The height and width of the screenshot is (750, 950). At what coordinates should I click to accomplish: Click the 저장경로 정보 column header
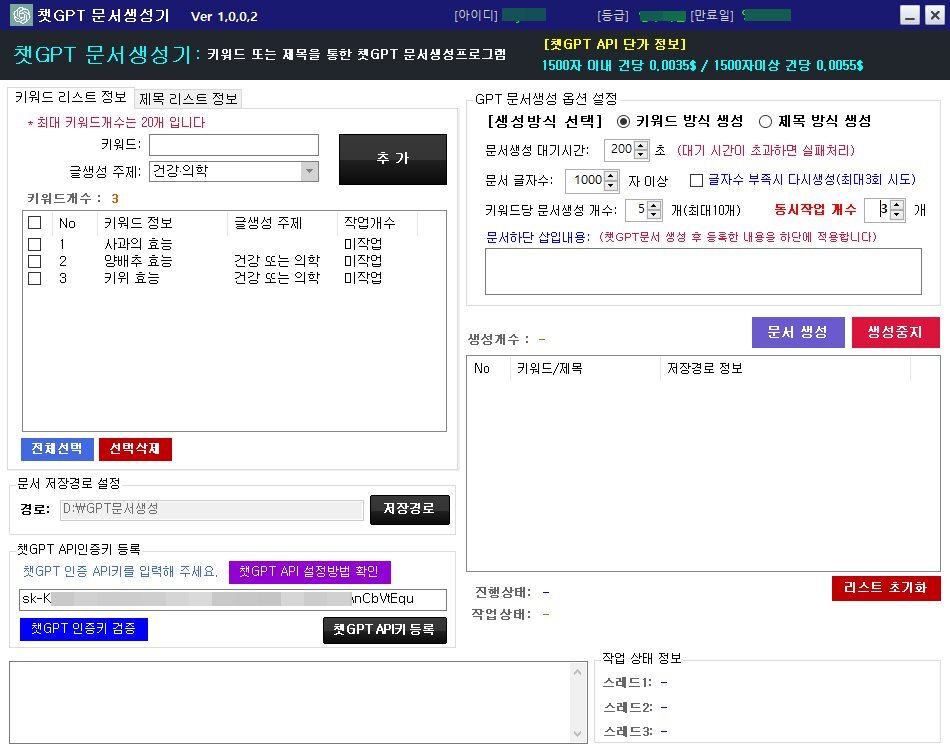785,368
